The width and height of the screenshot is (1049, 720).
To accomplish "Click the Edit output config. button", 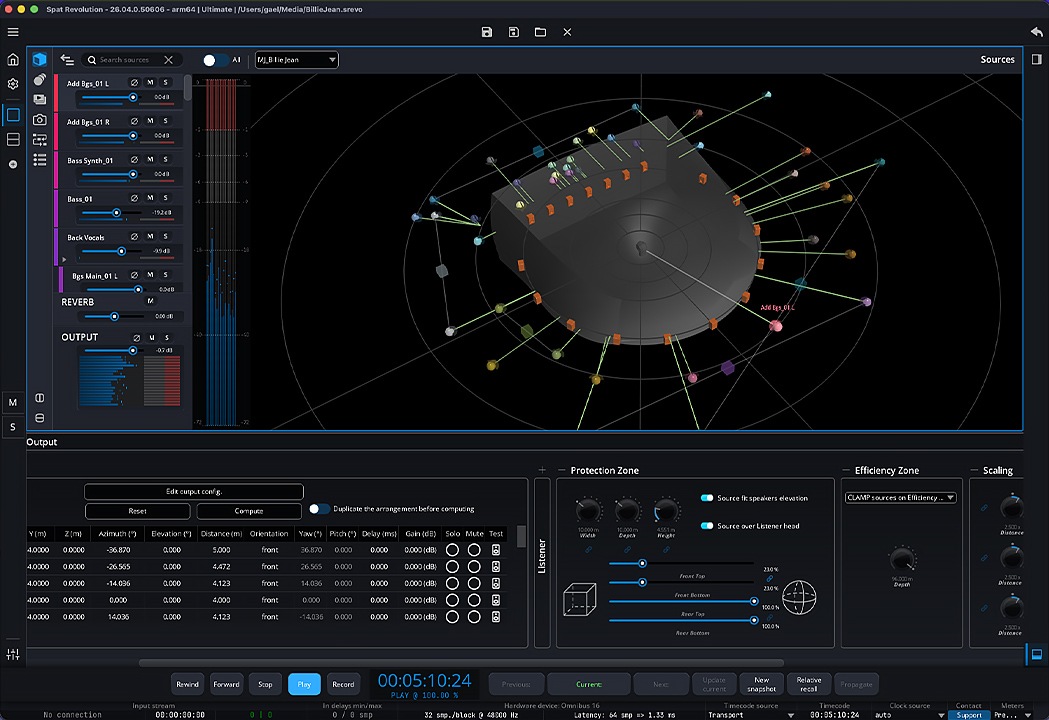I will point(193,492).
